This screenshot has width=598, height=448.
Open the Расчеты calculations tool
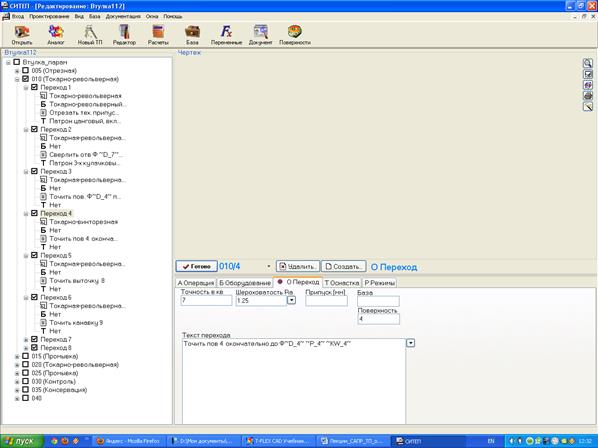coord(158,35)
